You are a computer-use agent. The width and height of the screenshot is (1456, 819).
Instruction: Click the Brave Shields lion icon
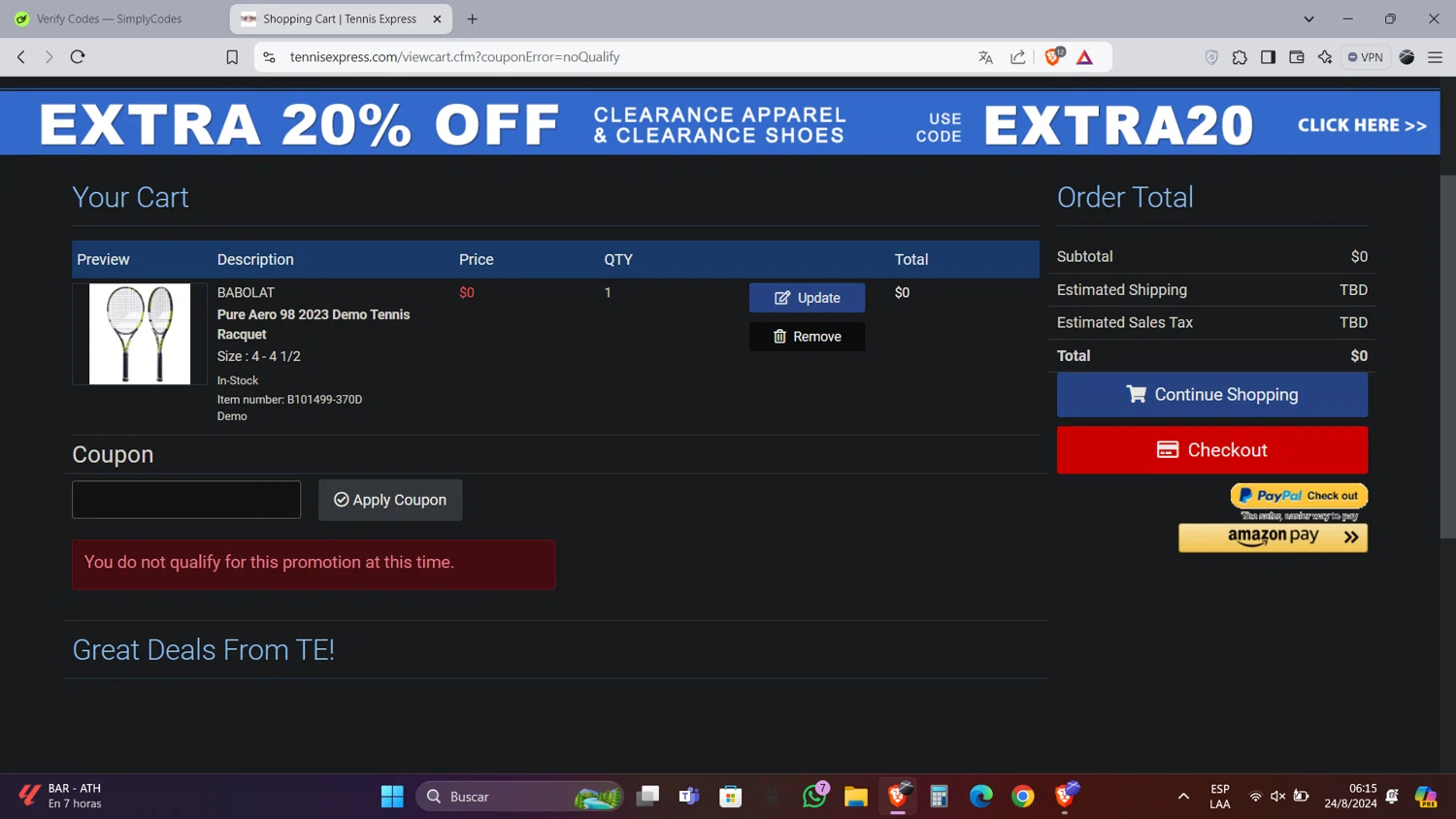click(1053, 57)
